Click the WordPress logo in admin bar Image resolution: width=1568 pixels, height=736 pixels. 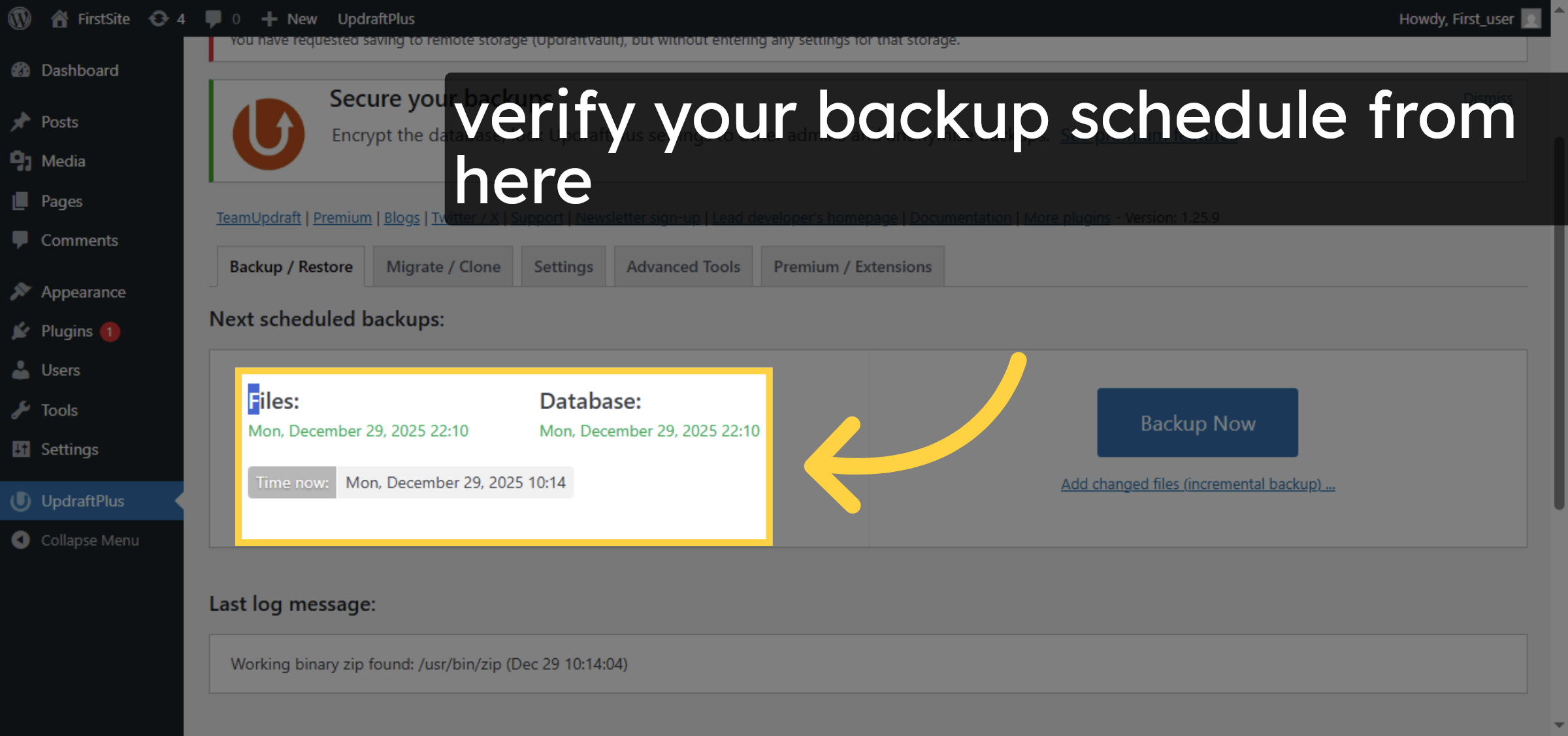(x=19, y=19)
